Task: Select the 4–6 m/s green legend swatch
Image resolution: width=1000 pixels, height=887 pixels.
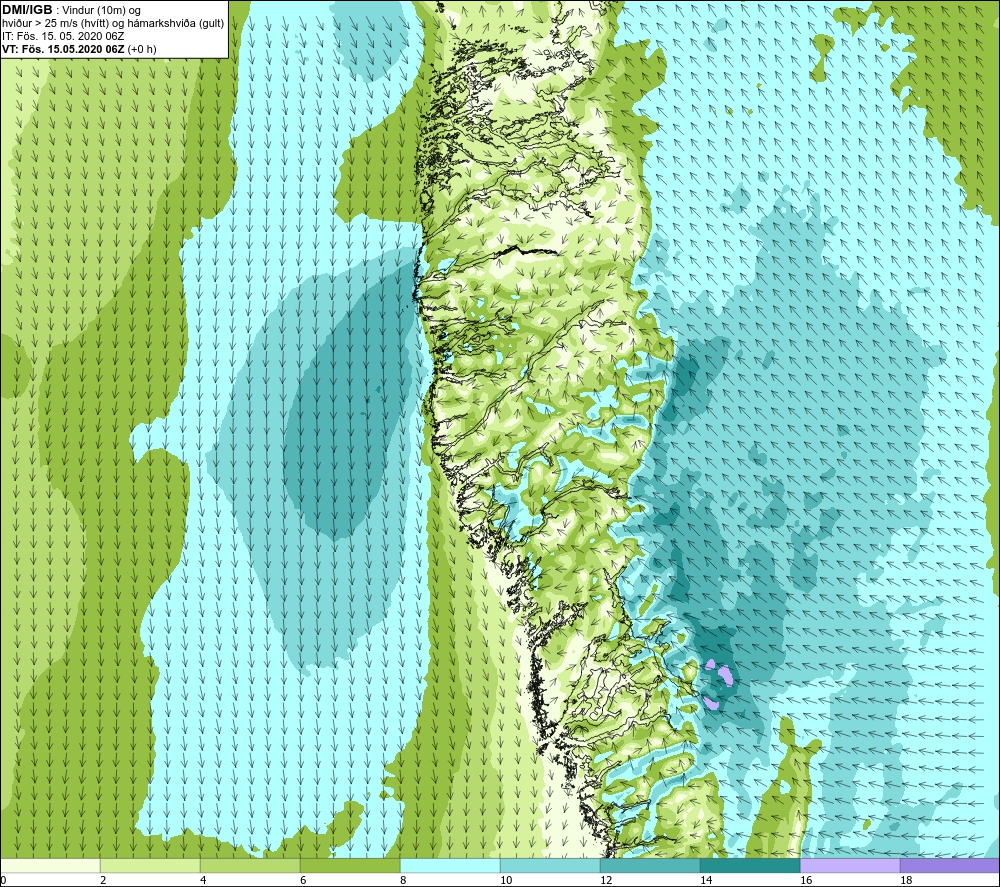Action: [x=250, y=865]
